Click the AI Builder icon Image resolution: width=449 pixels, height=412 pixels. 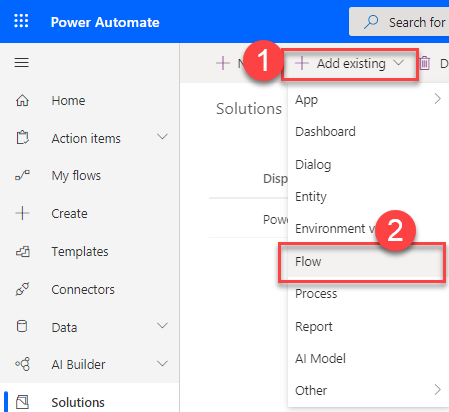(22, 364)
